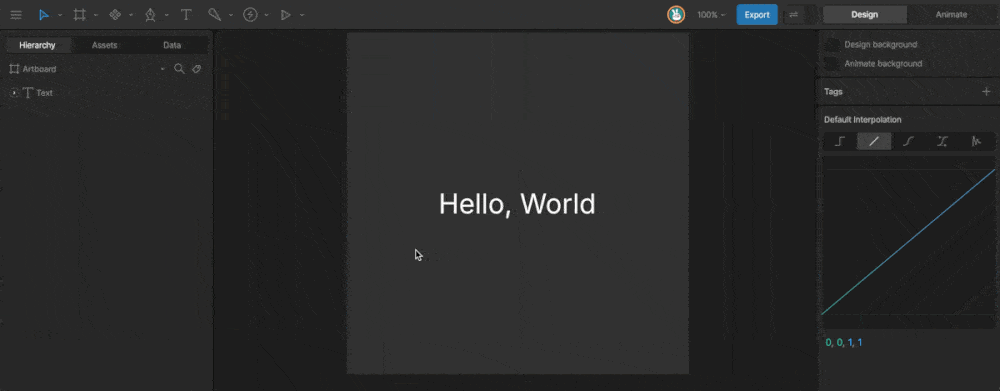Switch to the Hierarchy tab

37,45
